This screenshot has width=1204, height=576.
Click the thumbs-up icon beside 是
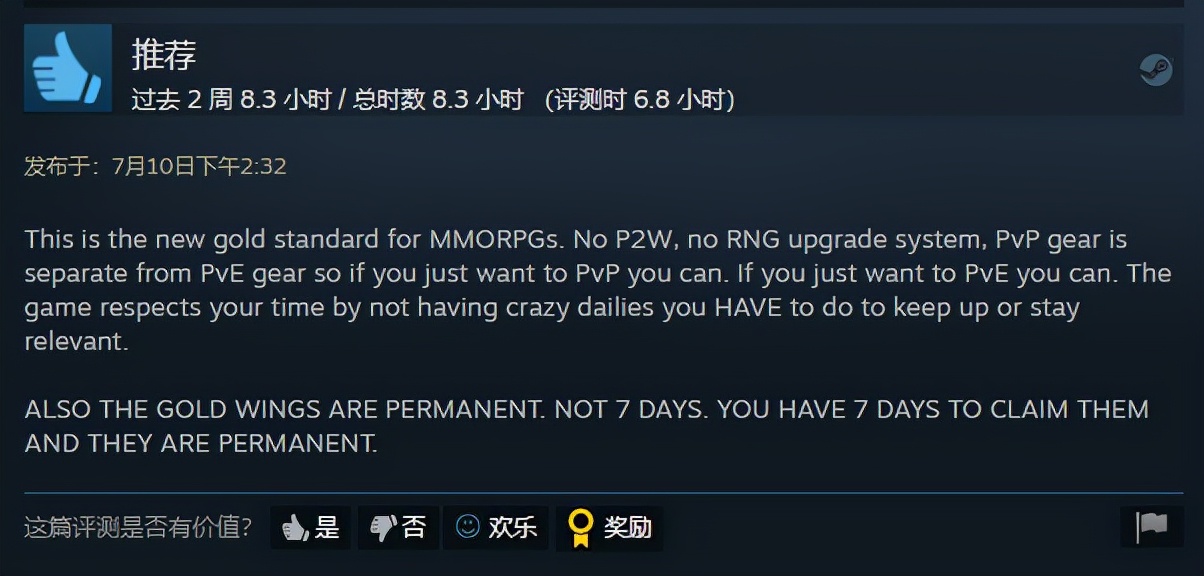(294, 527)
